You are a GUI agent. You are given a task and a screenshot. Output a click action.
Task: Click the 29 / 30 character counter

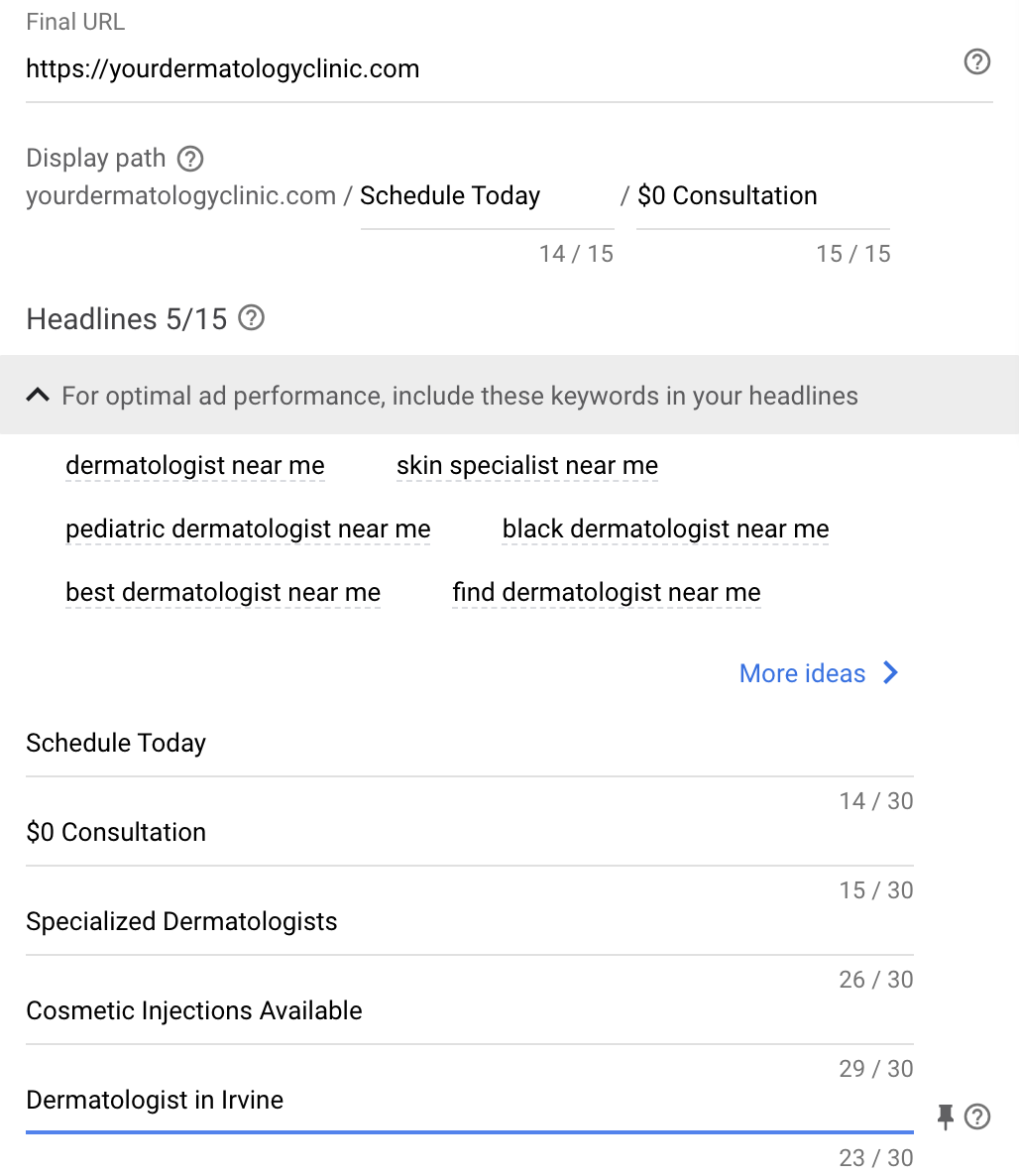[876, 1069]
